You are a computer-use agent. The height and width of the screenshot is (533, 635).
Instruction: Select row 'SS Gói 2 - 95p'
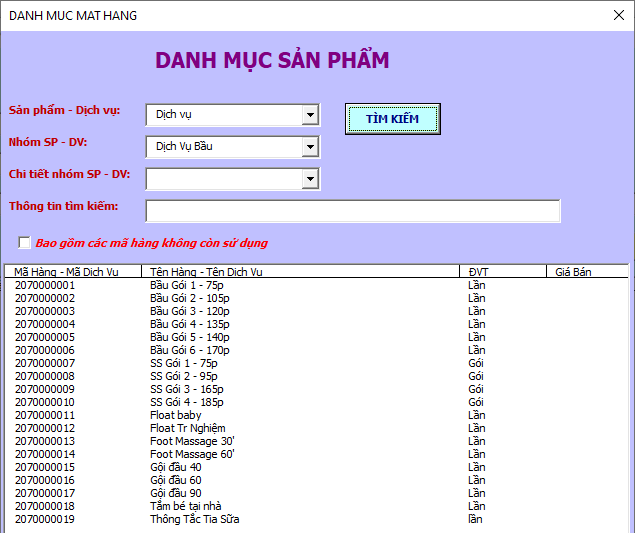tap(316, 376)
